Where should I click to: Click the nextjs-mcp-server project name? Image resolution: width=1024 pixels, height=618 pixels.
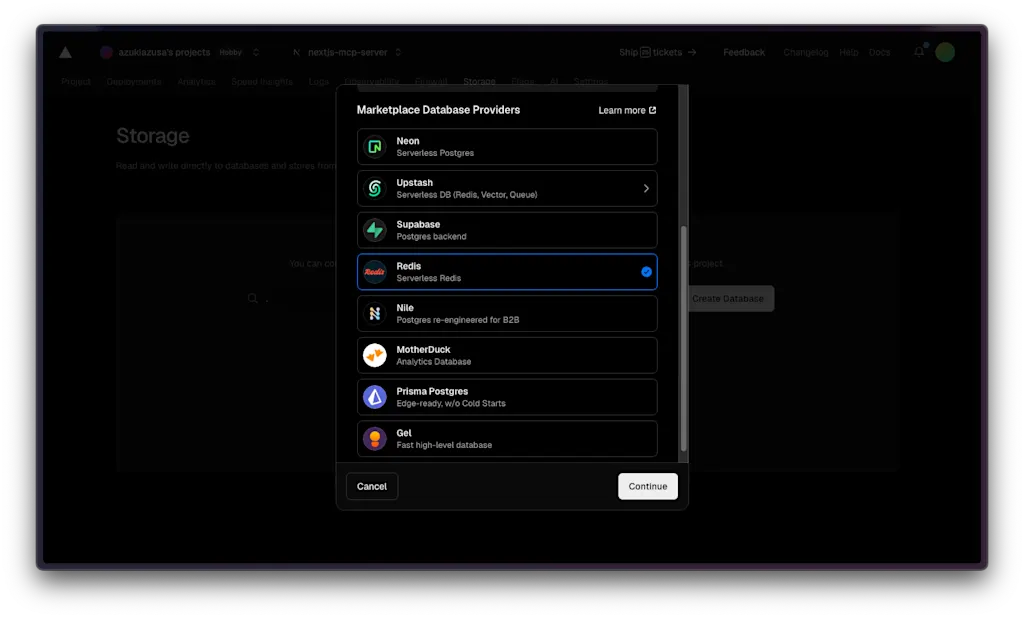pyautogui.click(x=347, y=52)
